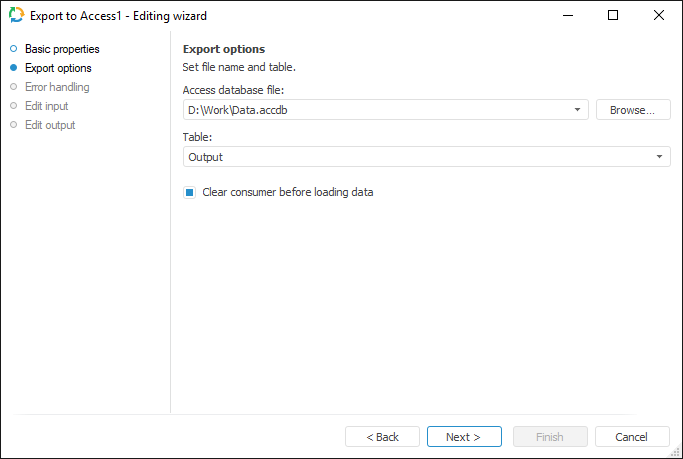Expand the Access database file dropdown arrow
Image resolution: width=683 pixels, height=459 pixels.
[579, 110]
